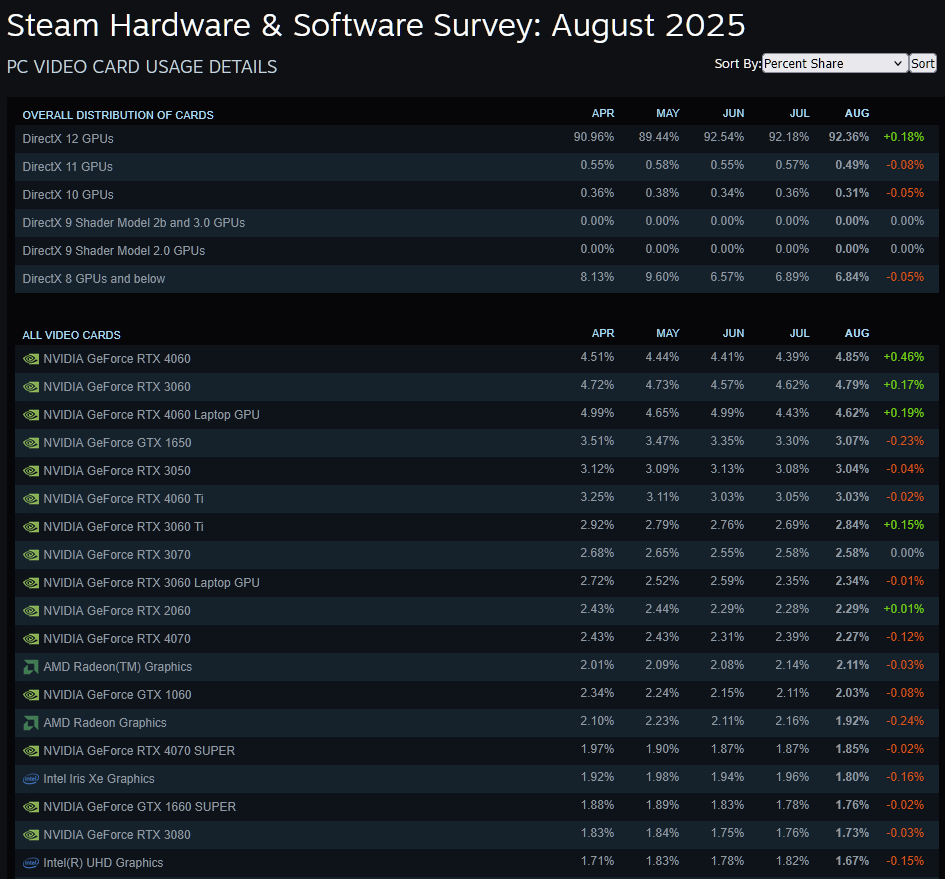The width and height of the screenshot is (945, 879).
Task: Click the NVIDIA GeForce RTX 4060 name
Action: click(x=117, y=359)
